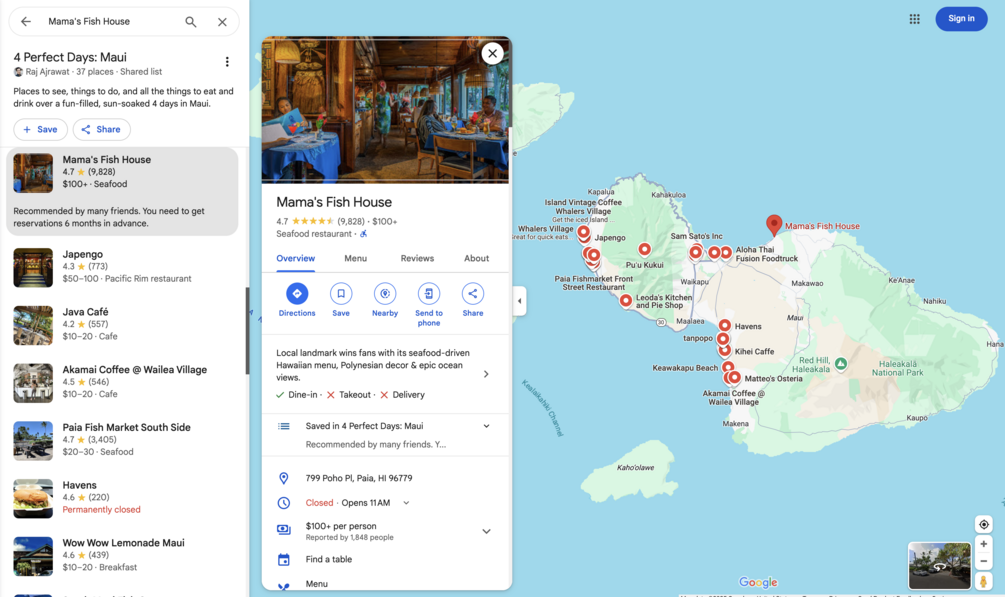
Task: Expand opening hours dropdown arrow
Action: pos(406,503)
